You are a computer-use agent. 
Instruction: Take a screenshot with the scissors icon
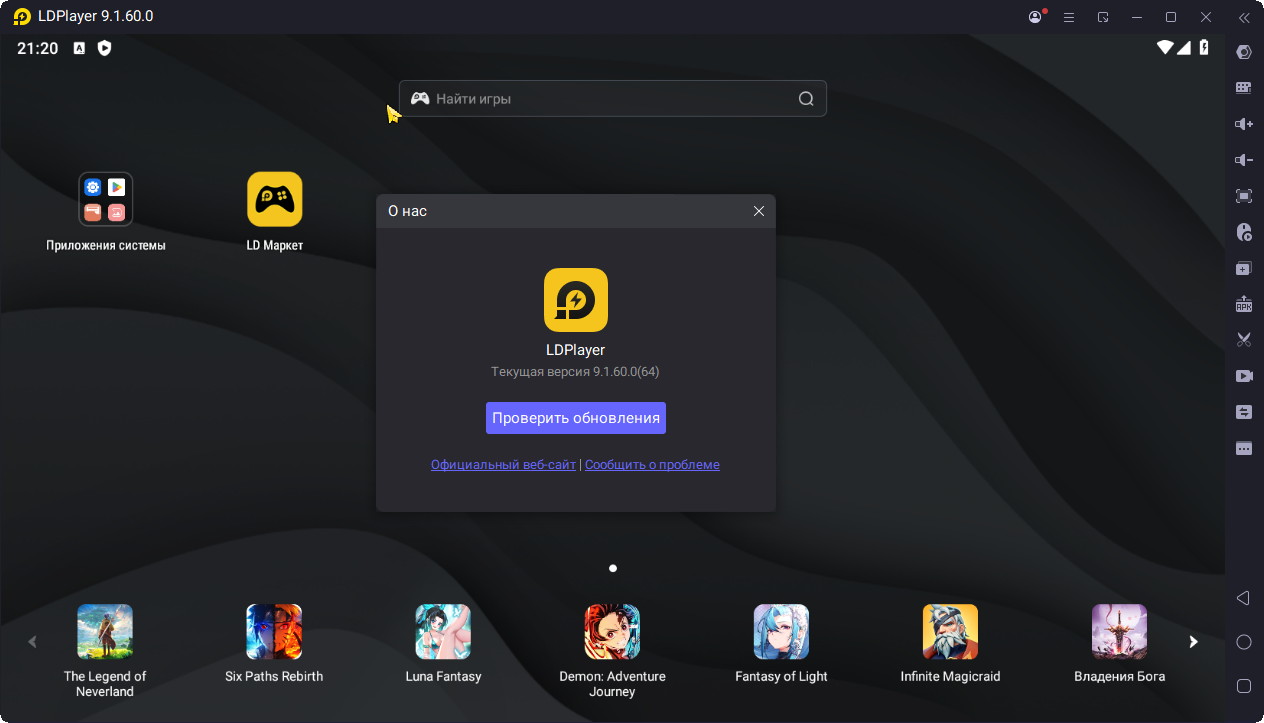[x=1244, y=340]
